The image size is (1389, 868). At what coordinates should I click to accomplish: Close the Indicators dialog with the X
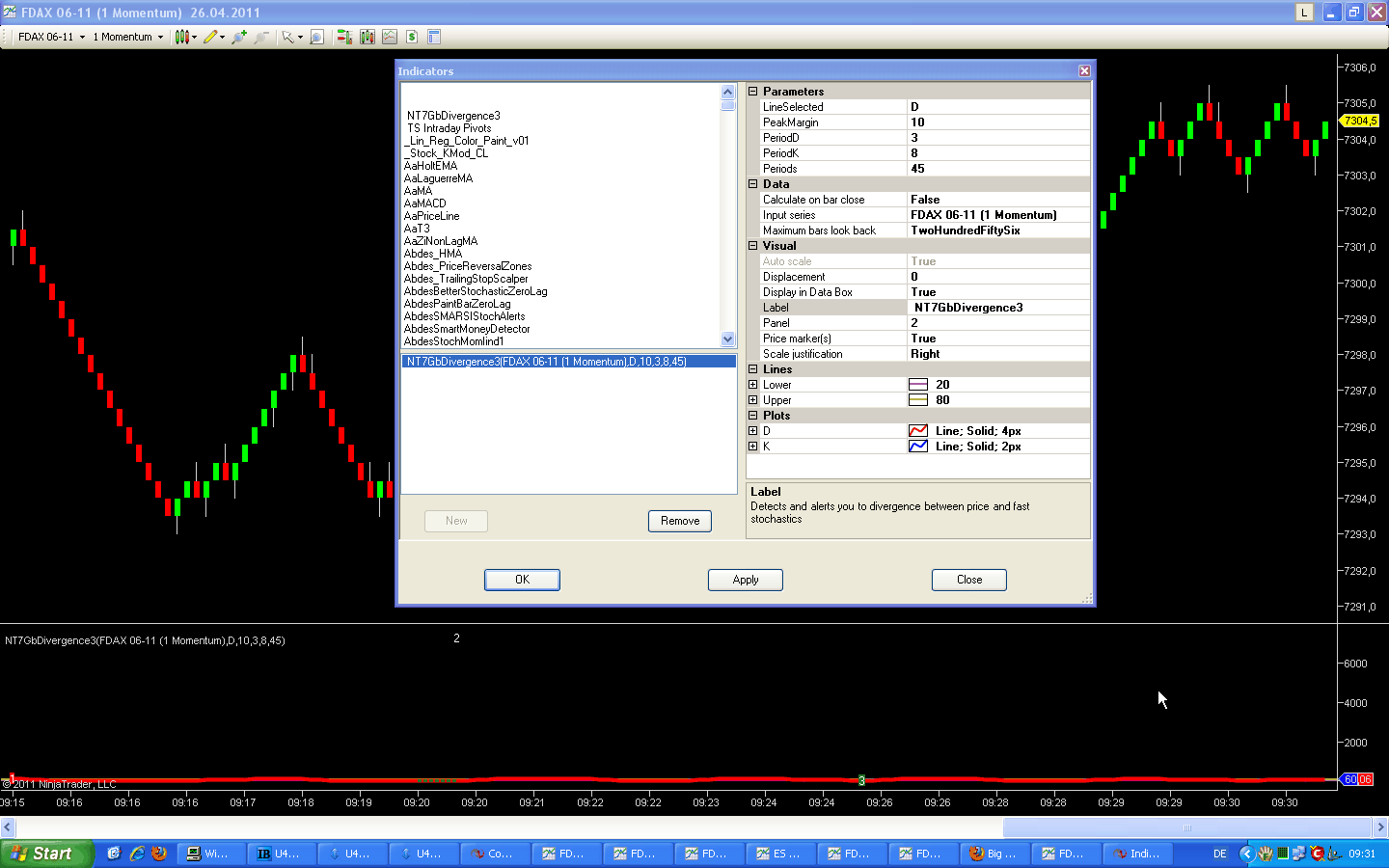pos(1084,70)
